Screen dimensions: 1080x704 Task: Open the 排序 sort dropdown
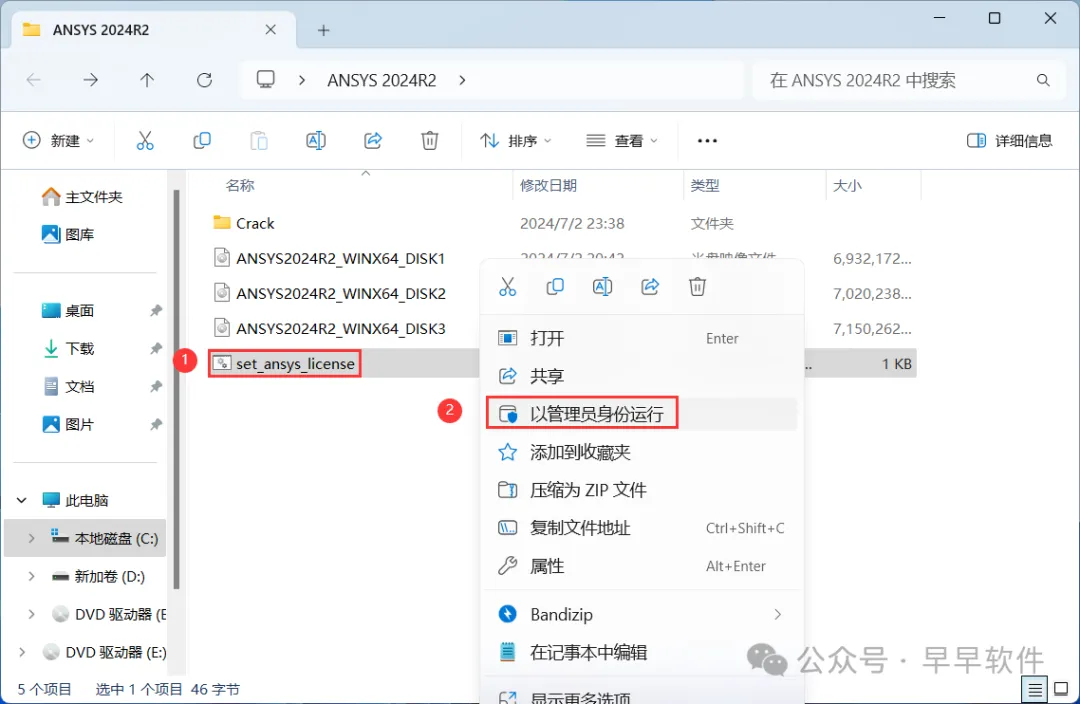[x=516, y=141]
